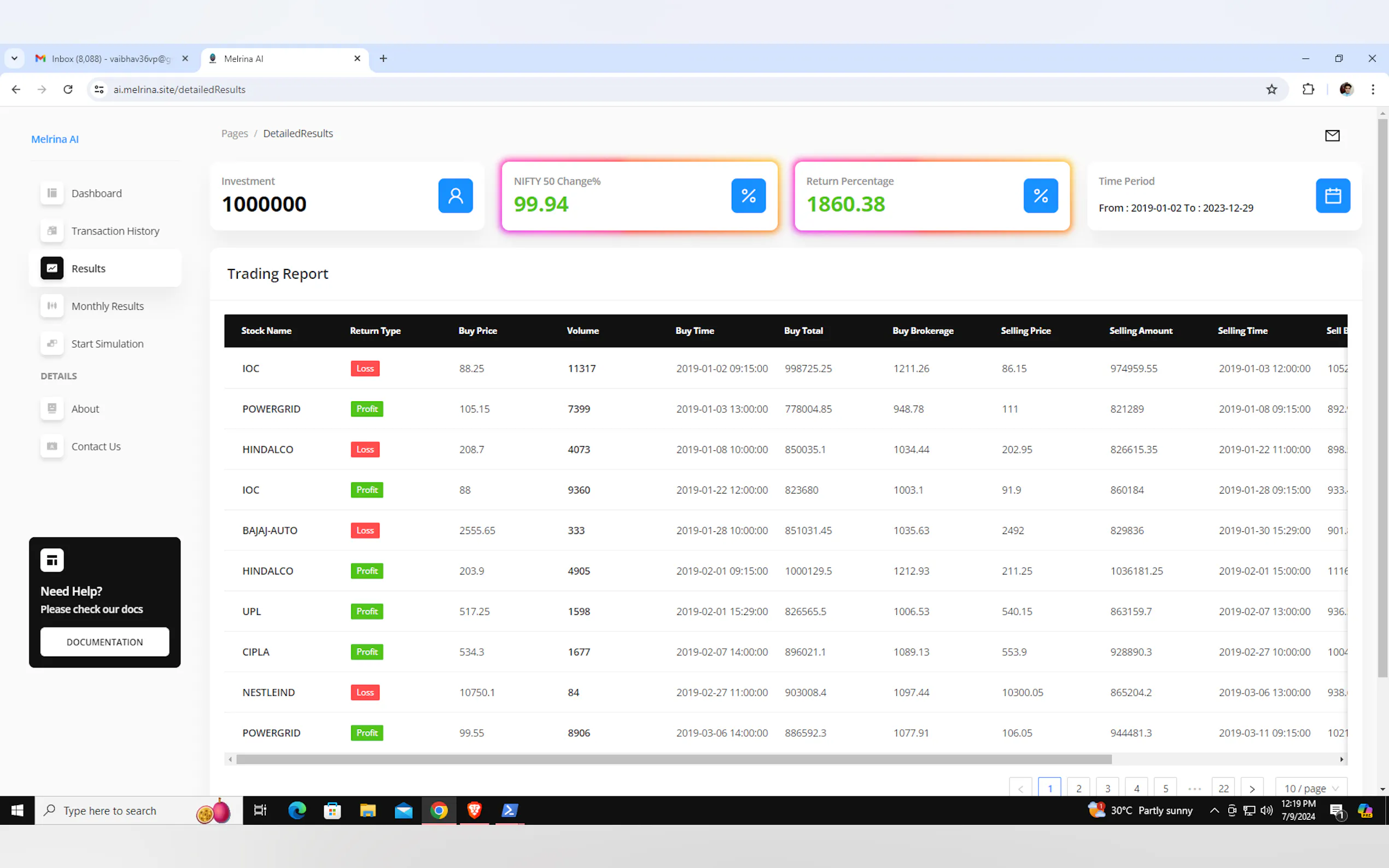The width and height of the screenshot is (1389, 868).
Task: Open Transaction History page
Action: [x=115, y=231]
